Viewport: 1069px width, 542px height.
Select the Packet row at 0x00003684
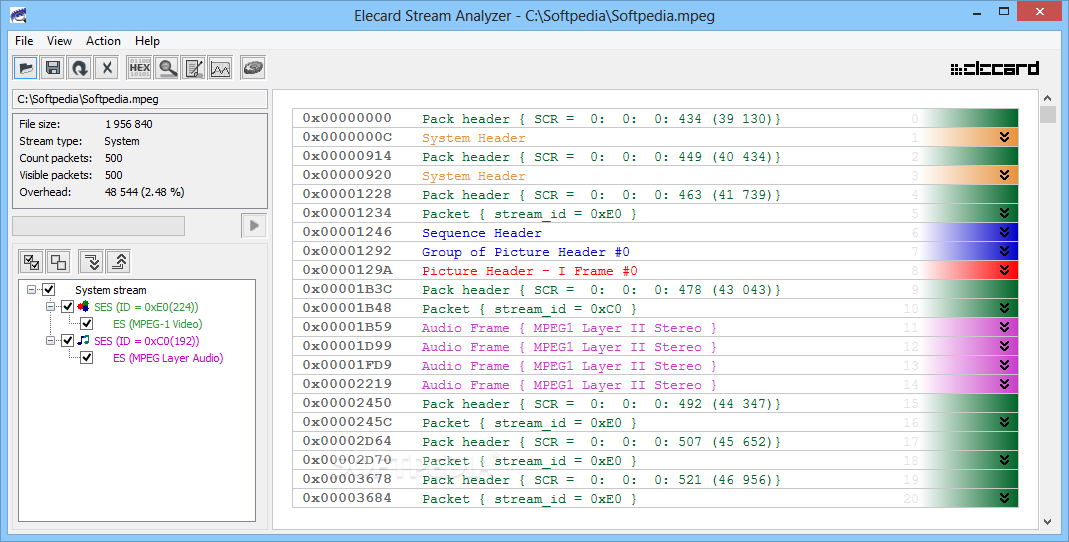click(655, 499)
